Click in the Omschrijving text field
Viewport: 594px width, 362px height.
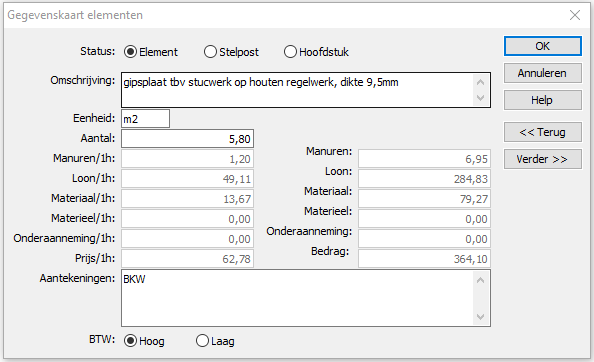pos(297,90)
